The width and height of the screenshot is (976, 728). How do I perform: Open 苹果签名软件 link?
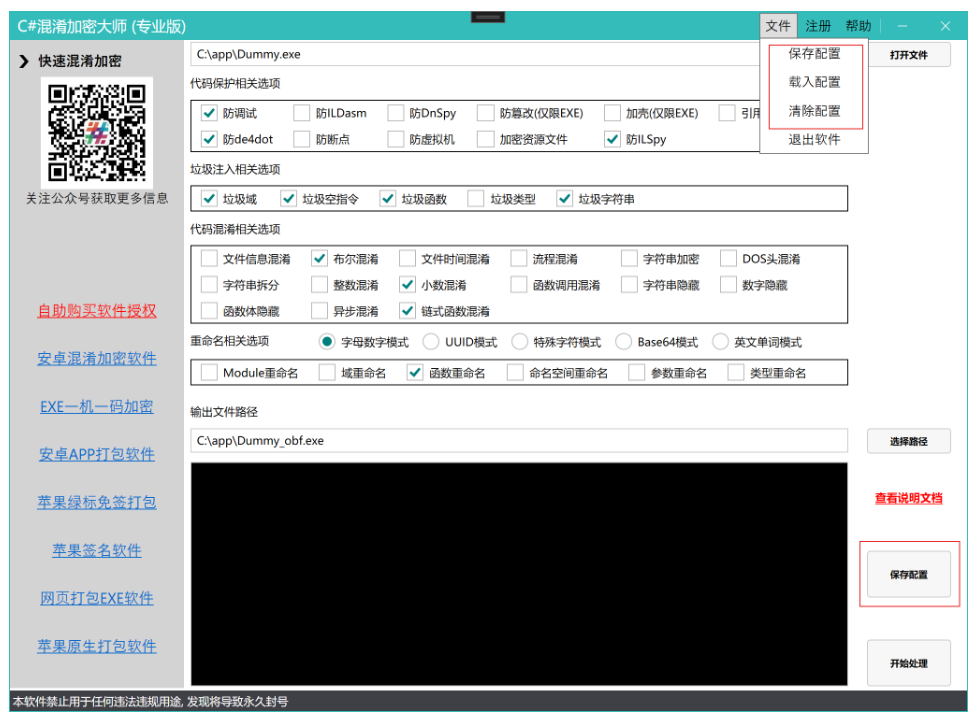point(96,550)
